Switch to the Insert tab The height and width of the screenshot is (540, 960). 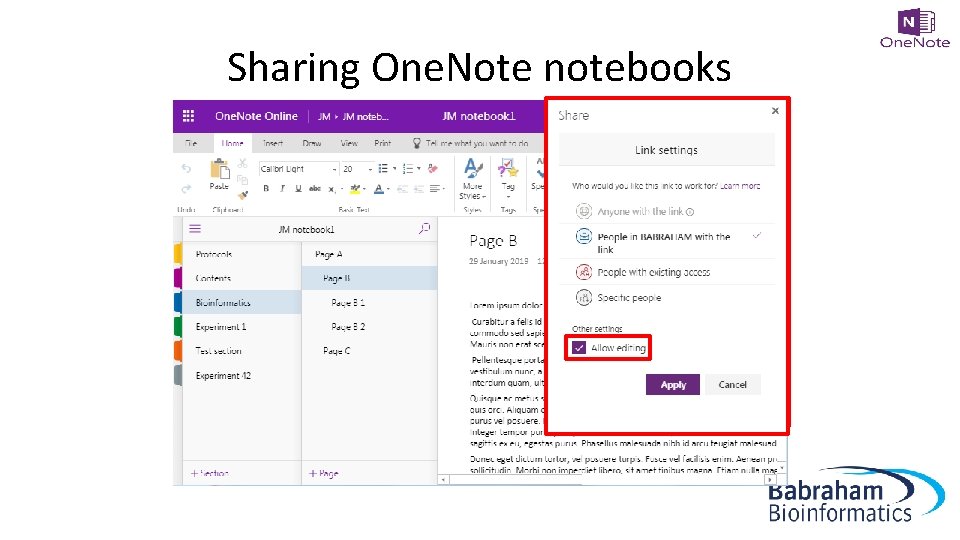[272, 143]
